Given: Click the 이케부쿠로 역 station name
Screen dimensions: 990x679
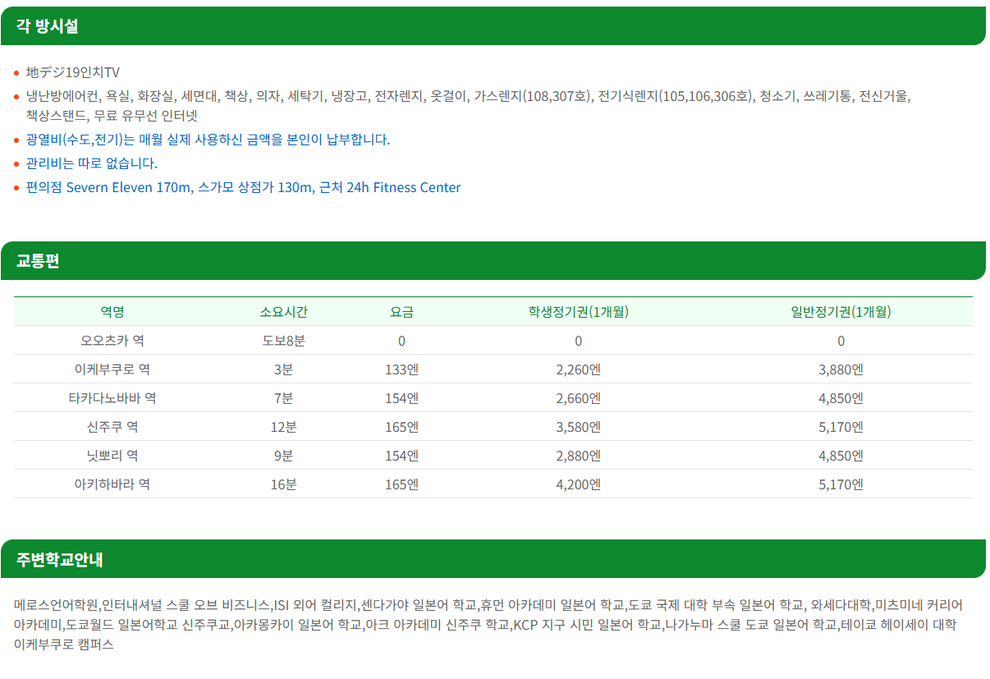Looking at the screenshot, I should (112, 370).
